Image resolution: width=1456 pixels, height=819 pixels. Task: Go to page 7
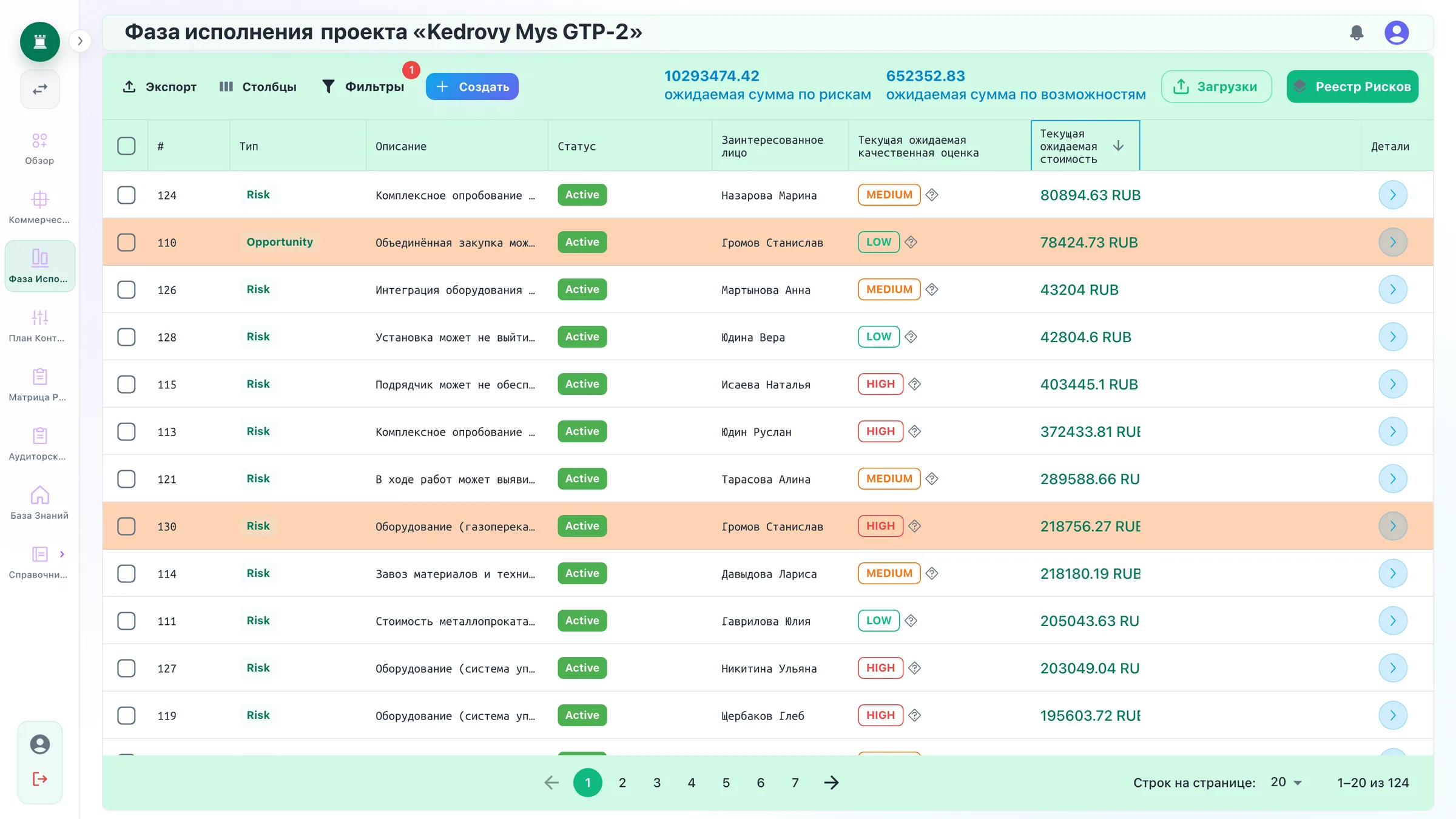coord(795,783)
